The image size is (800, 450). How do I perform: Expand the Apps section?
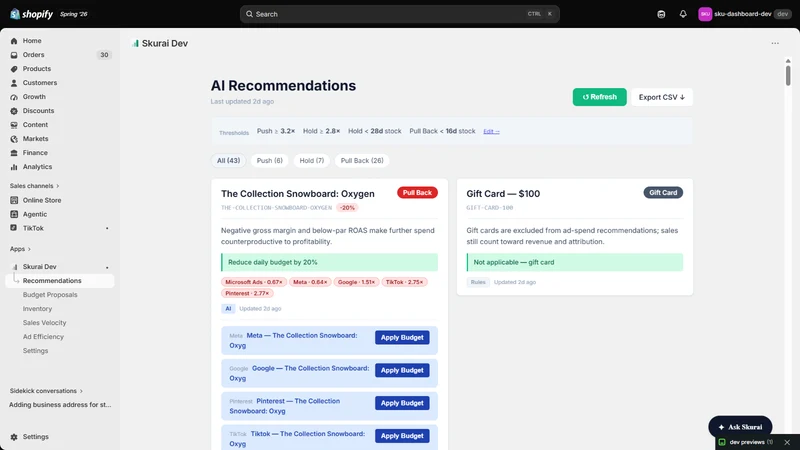(x=20, y=249)
